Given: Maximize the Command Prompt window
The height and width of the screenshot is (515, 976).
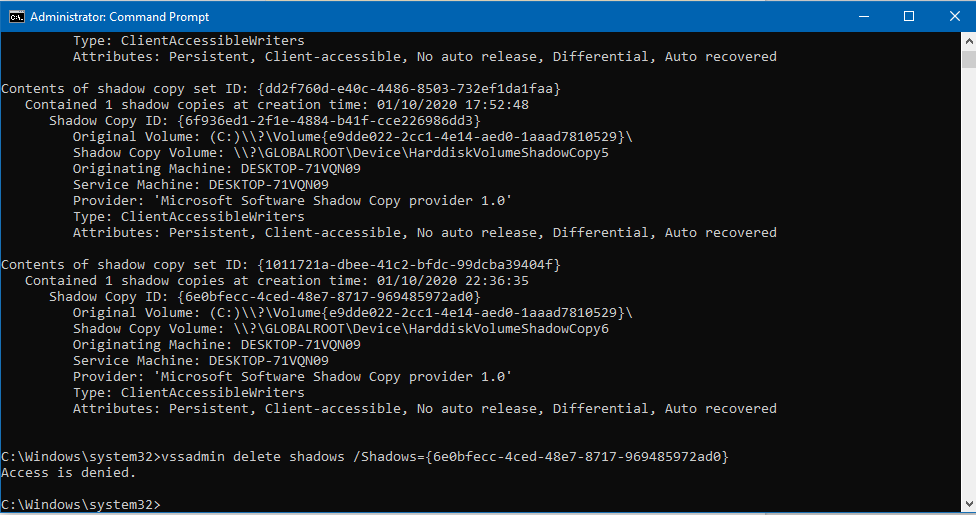Looking at the screenshot, I should point(909,17).
